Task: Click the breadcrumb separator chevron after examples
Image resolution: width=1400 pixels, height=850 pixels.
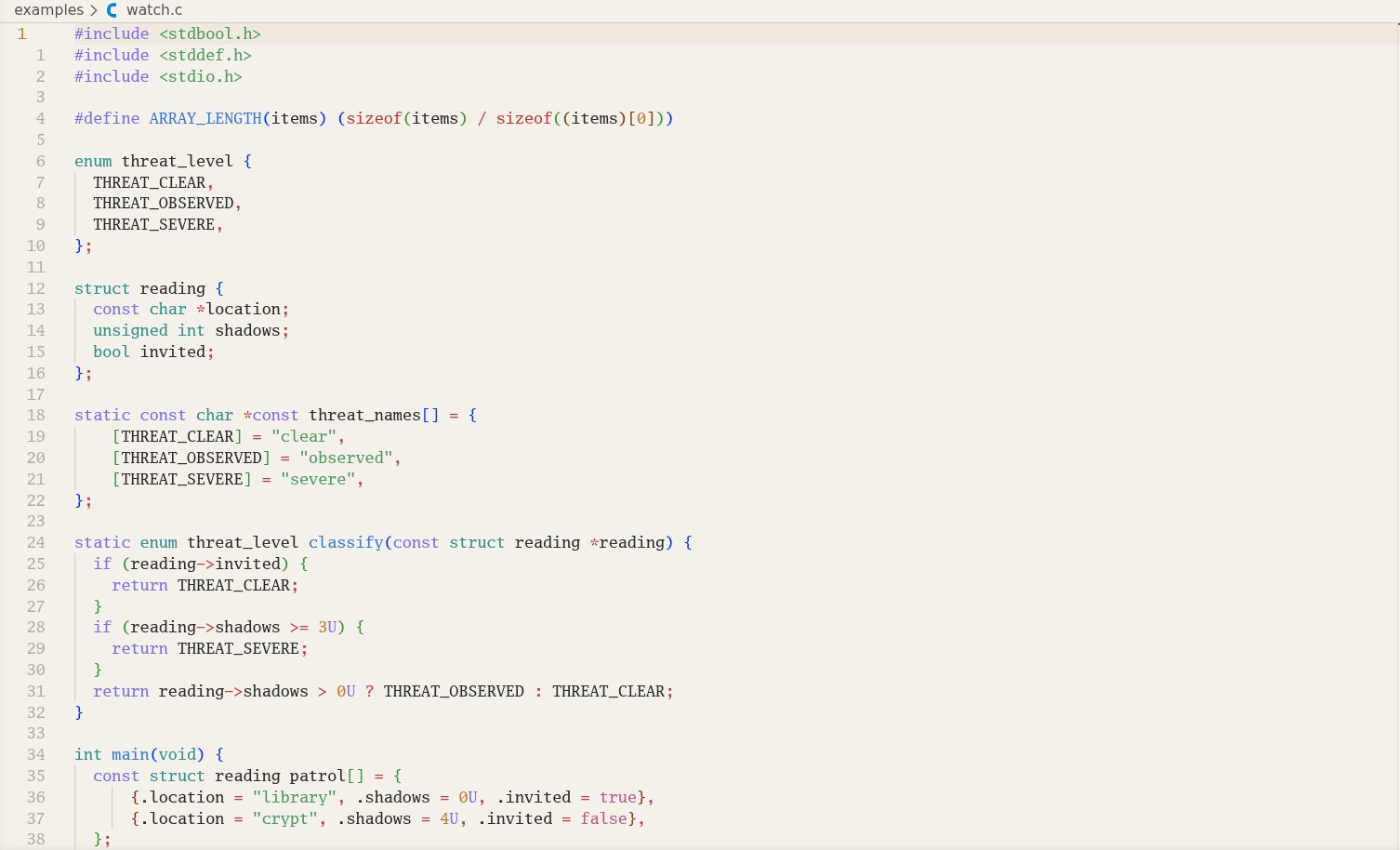Action: [94, 10]
